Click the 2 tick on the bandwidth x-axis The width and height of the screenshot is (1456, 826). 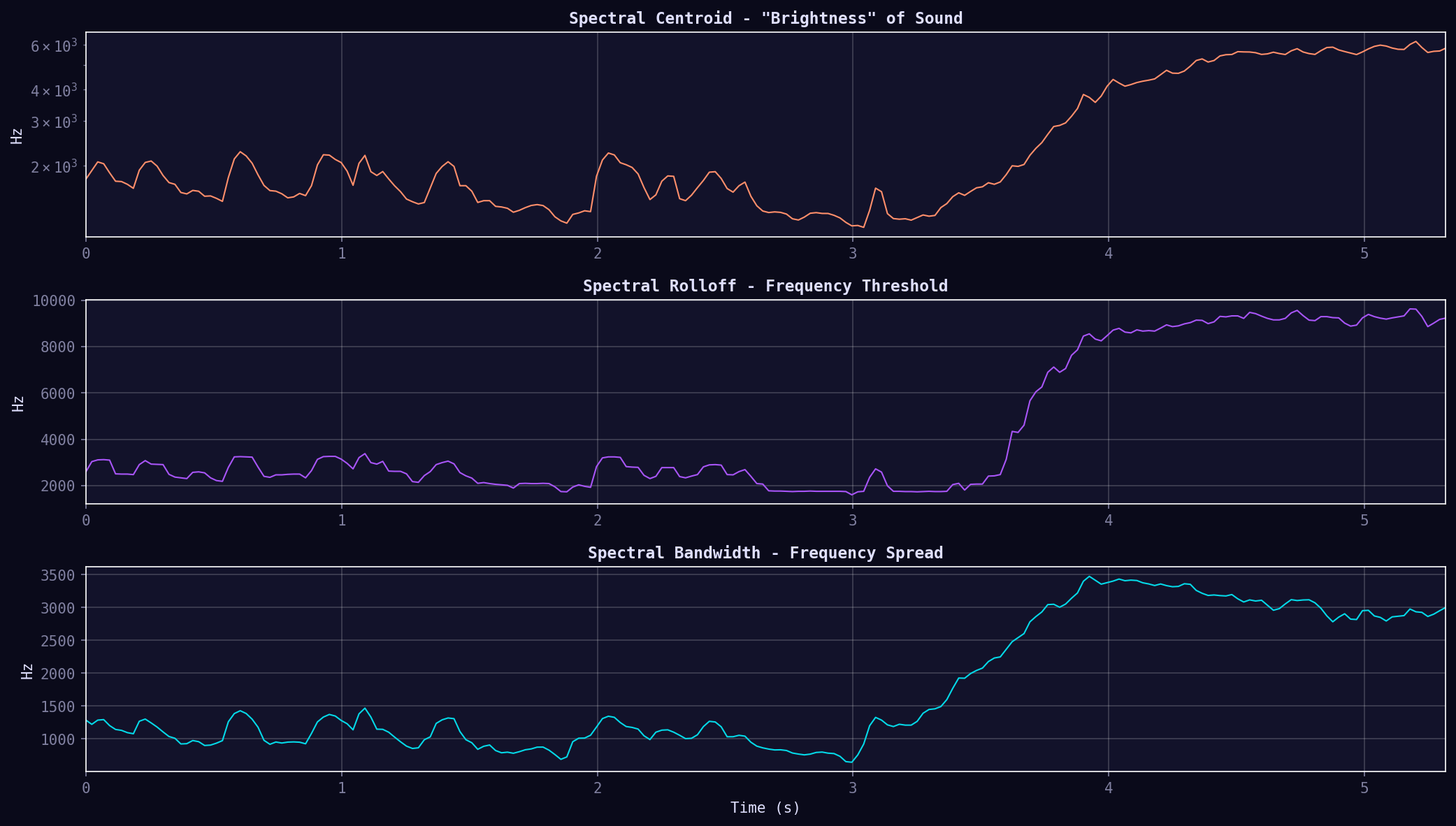[598, 788]
